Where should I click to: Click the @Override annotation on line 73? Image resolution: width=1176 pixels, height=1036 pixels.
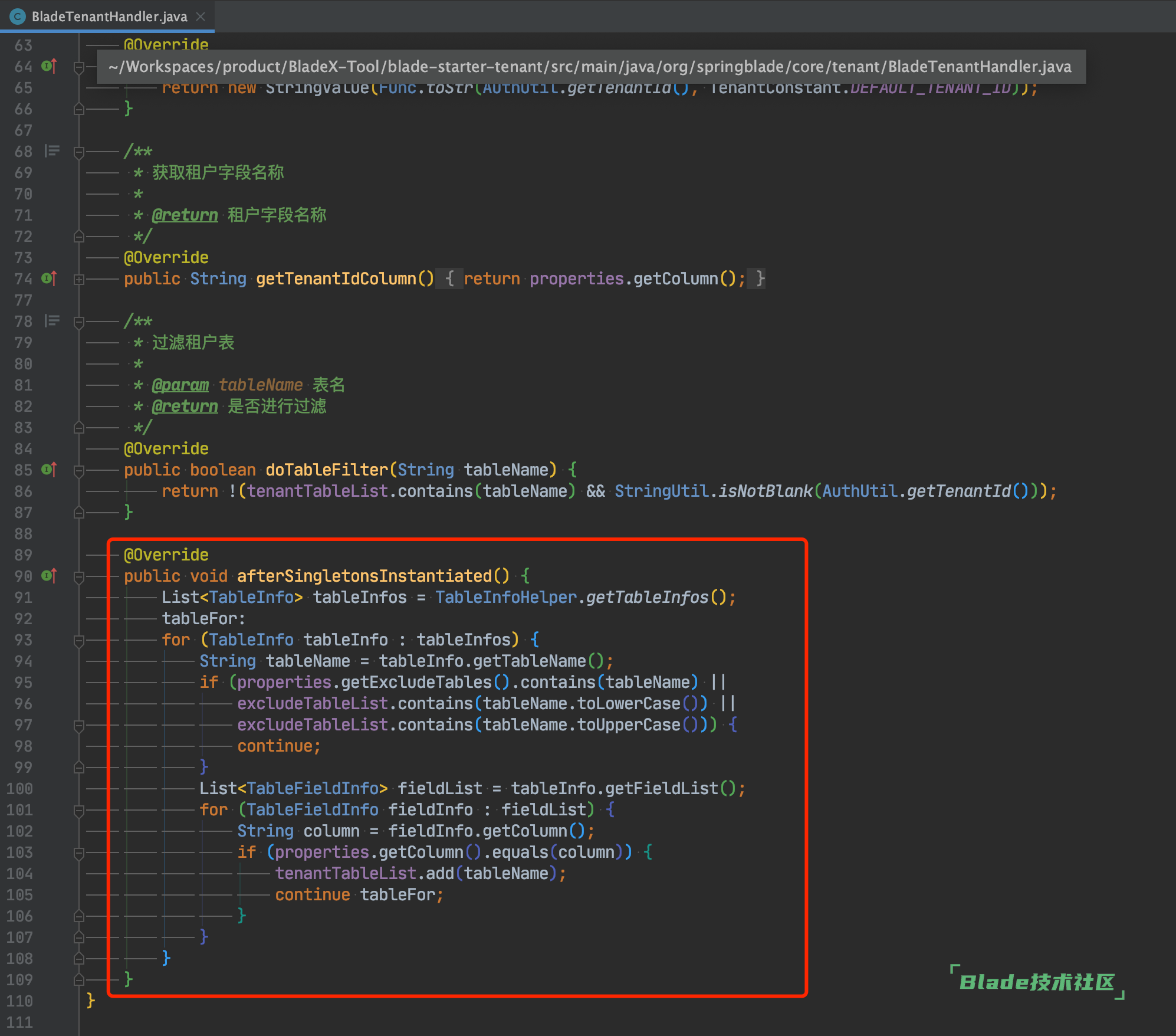pyautogui.click(x=166, y=258)
